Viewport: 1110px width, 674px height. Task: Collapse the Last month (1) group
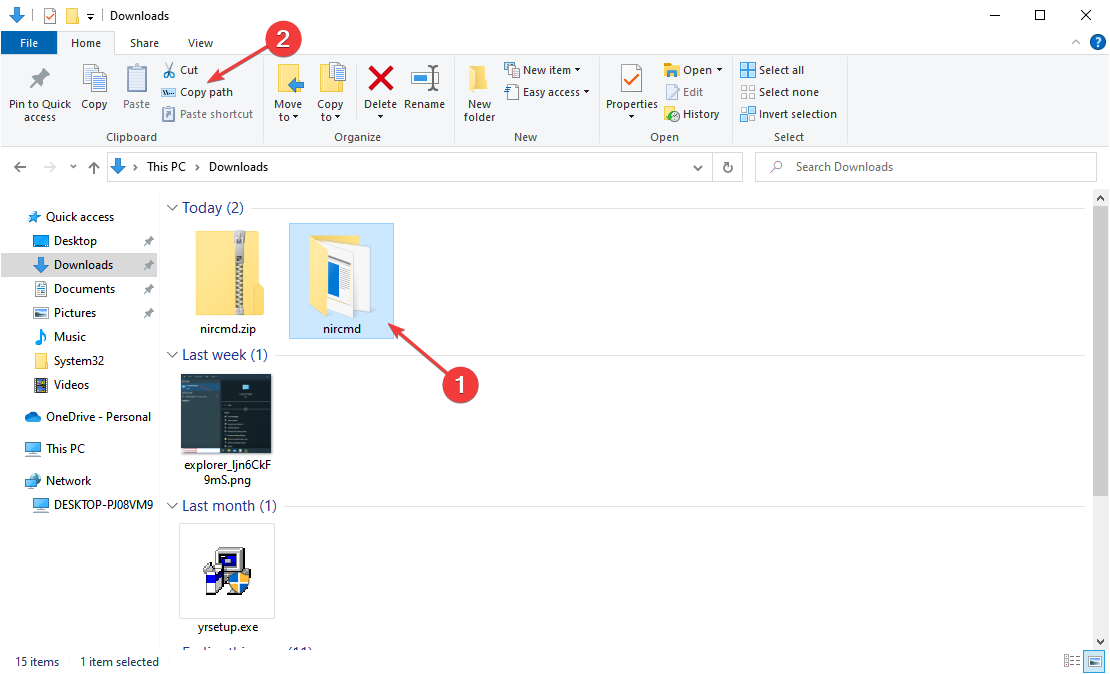(x=172, y=506)
